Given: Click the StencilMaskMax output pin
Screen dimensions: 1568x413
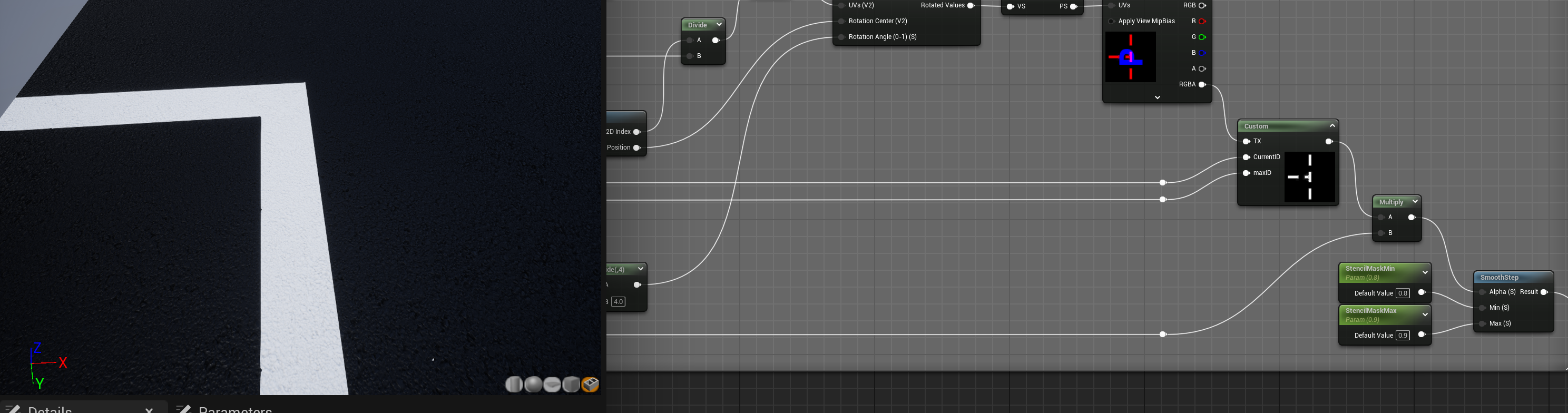Looking at the screenshot, I should tap(1422, 335).
